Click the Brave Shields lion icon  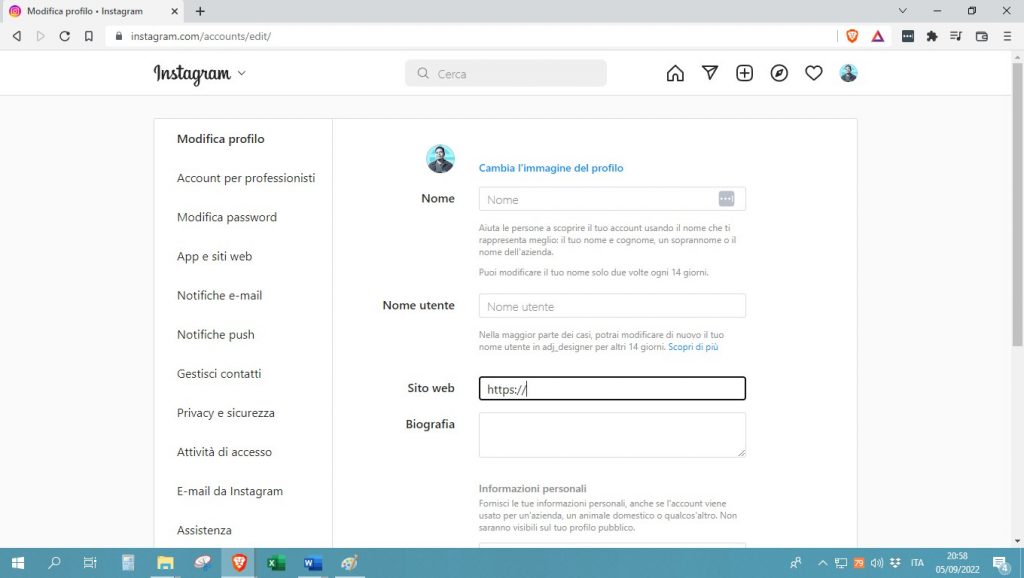852,36
